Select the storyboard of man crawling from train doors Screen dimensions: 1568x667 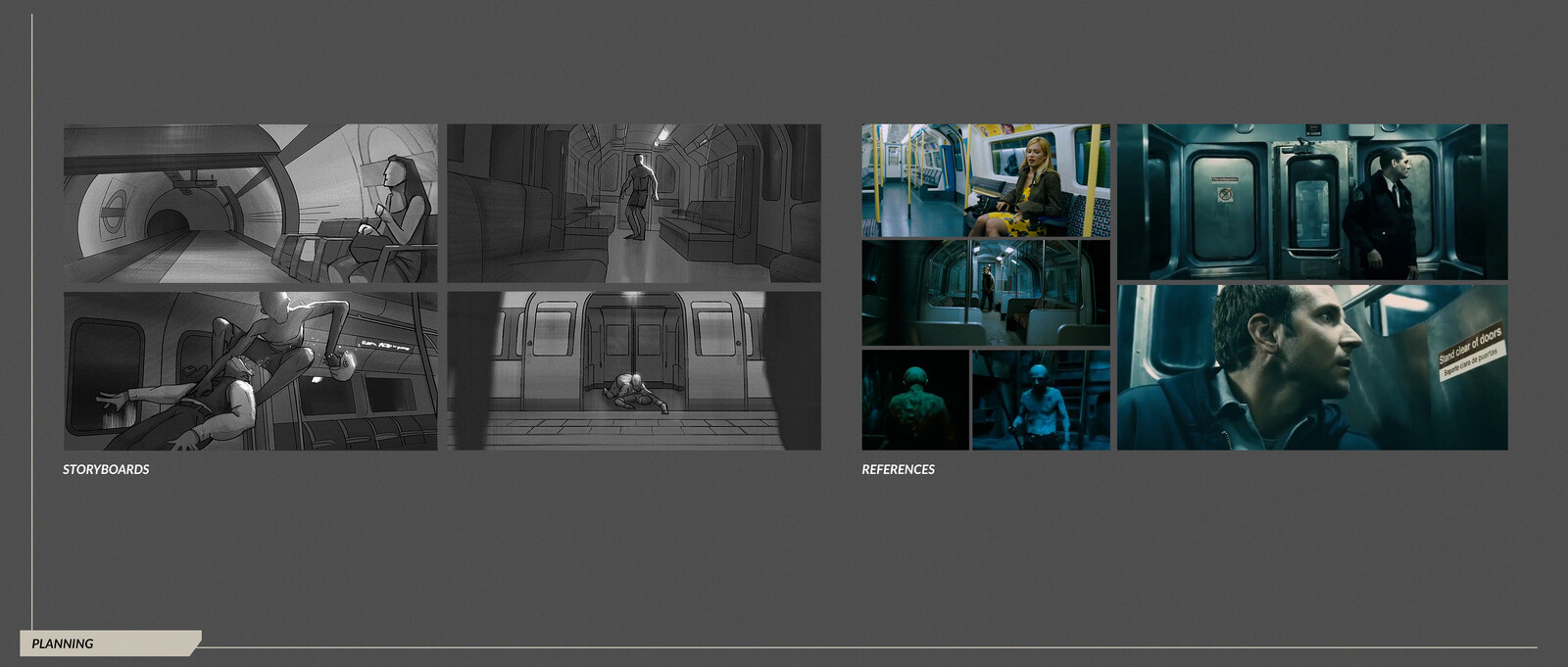[634, 371]
